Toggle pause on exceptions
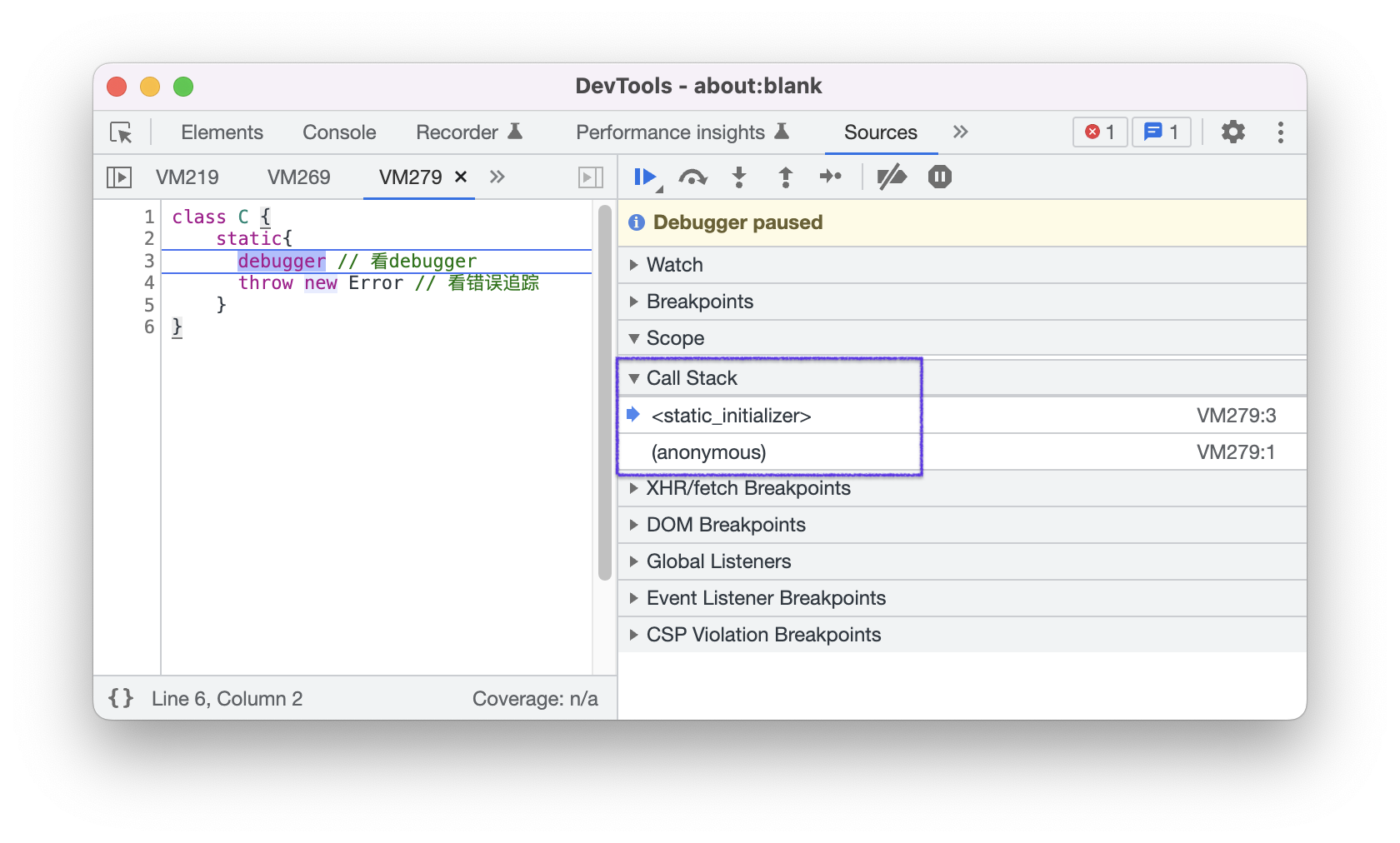 pyautogui.click(x=939, y=177)
